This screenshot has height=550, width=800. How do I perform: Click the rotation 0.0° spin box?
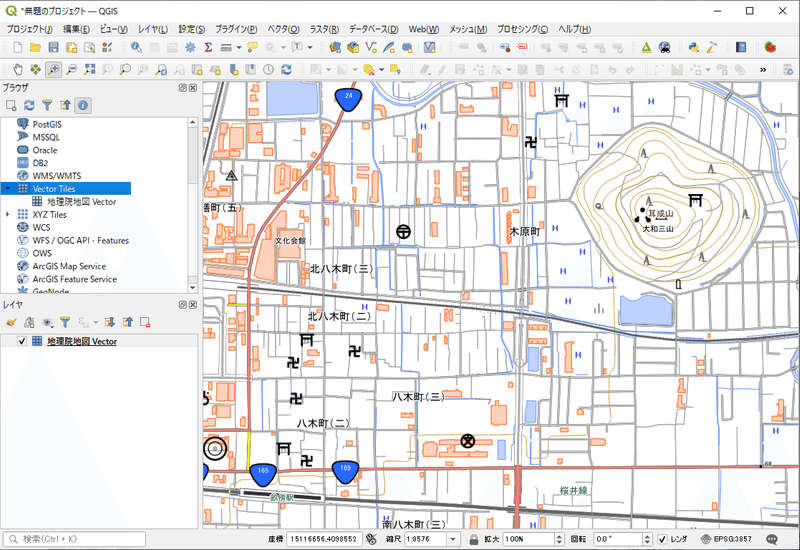pos(623,539)
